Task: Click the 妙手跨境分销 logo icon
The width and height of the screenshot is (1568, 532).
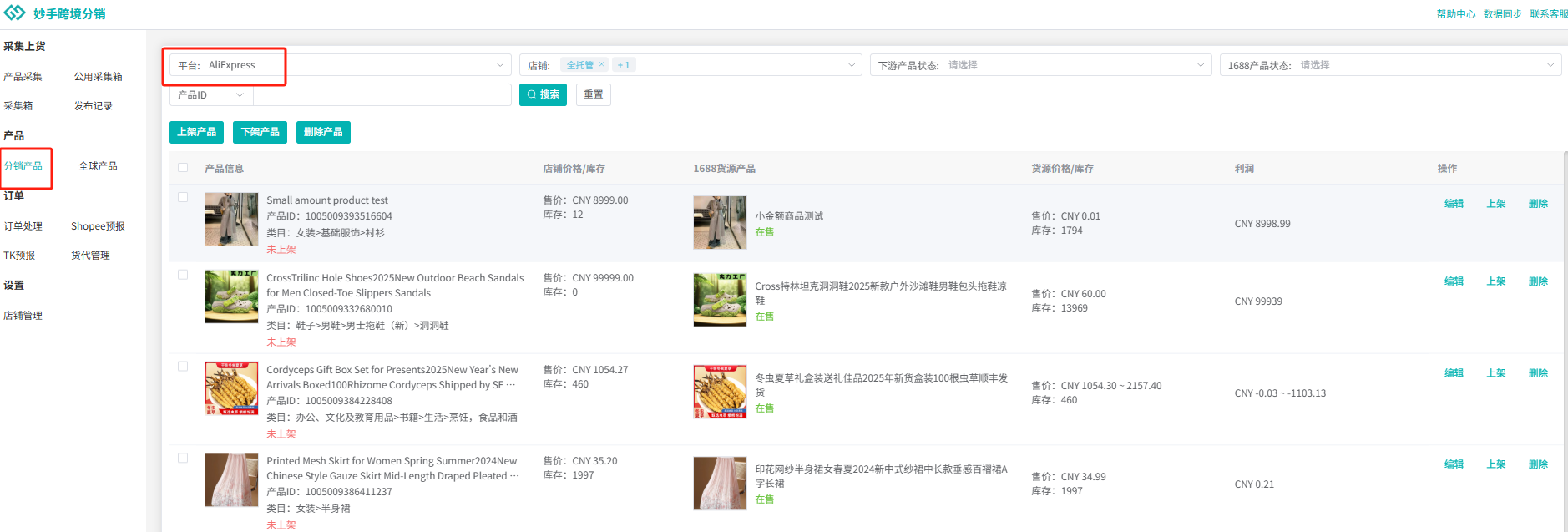Action: (15, 13)
